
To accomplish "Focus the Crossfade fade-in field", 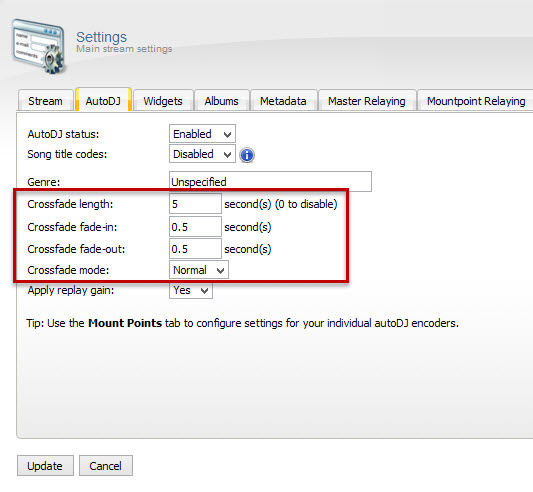I will pyautogui.click(x=195, y=226).
